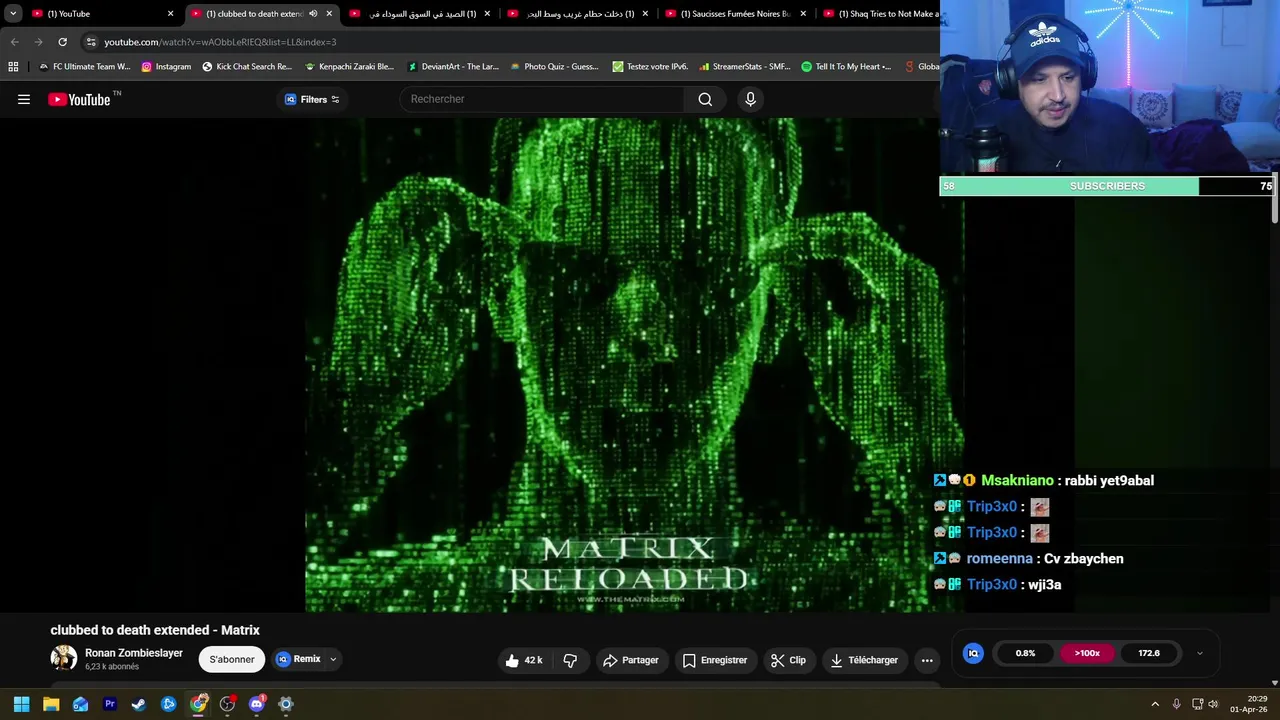Switch to 'Shaq Tries to Not Make' tab

(x=880, y=14)
